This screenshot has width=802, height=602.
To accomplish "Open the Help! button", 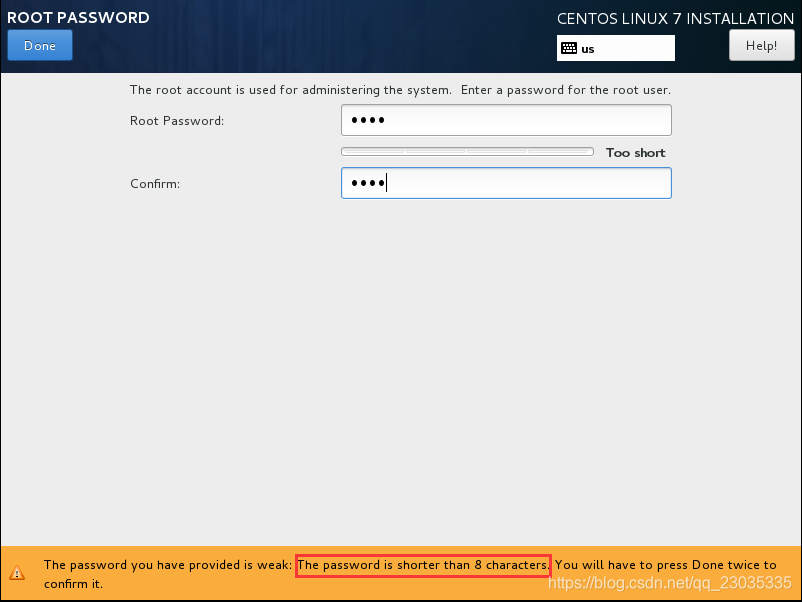I will pyautogui.click(x=761, y=46).
